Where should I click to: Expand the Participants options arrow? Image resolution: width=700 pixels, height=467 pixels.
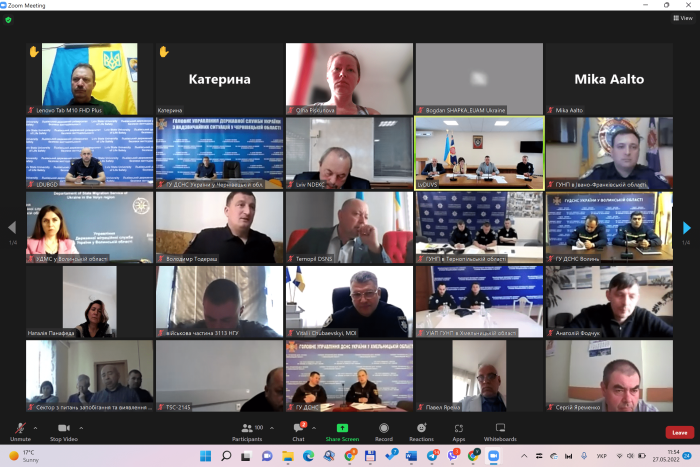click(x=273, y=427)
